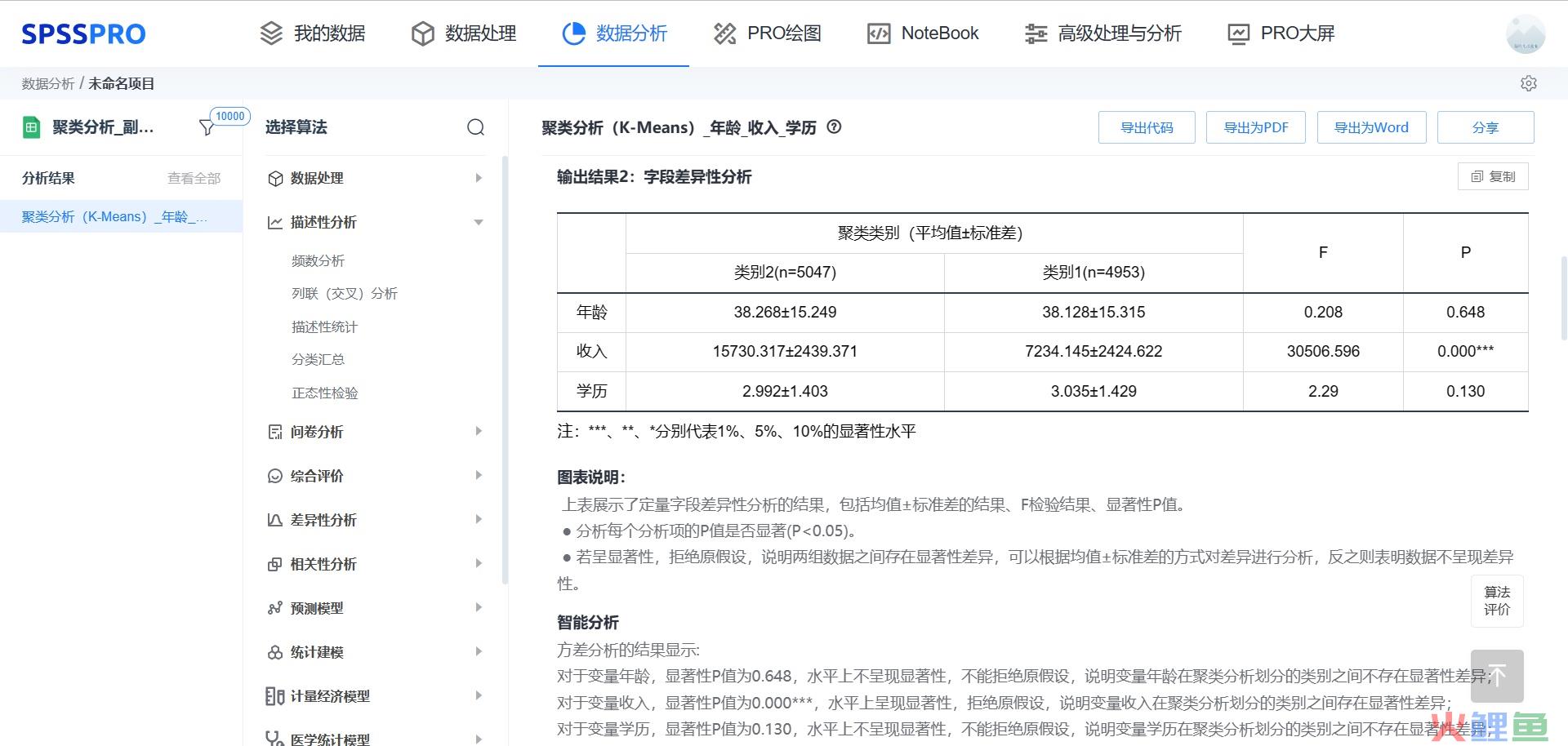Image resolution: width=1568 pixels, height=746 pixels.
Task: Click the 导出代码 button
Action: tap(1147, 127)
